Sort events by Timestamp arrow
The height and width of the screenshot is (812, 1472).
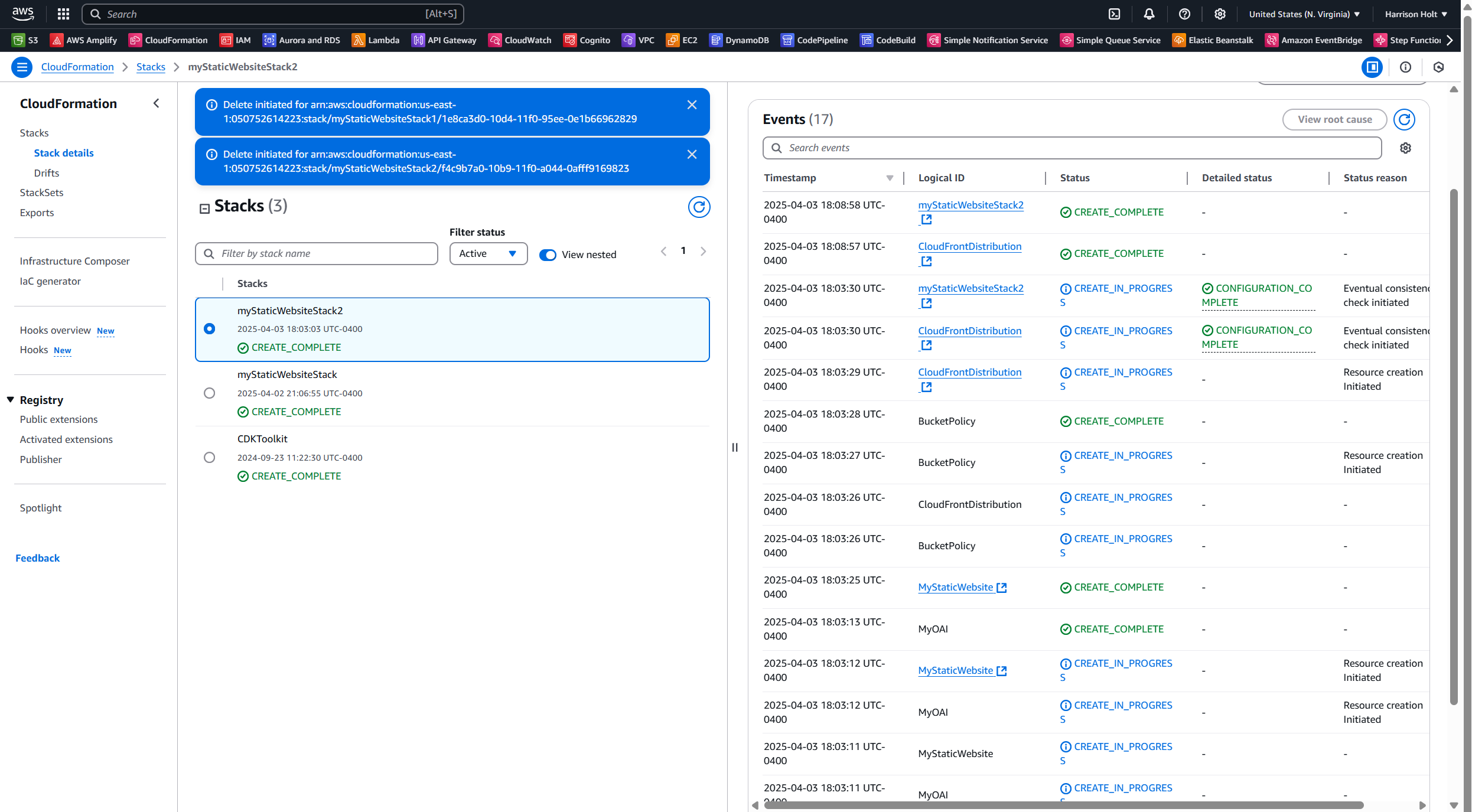[890, 178]
